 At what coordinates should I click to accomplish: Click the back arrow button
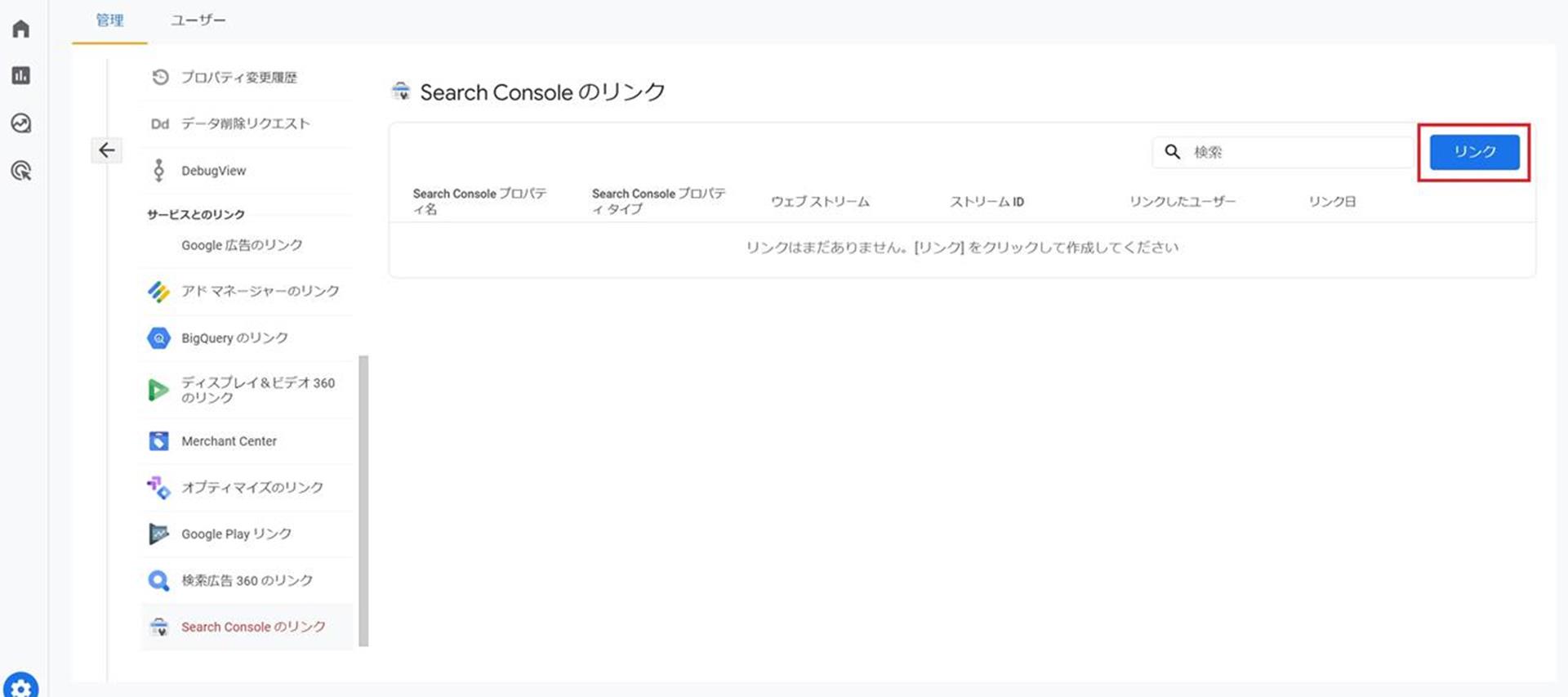[106, 150]
